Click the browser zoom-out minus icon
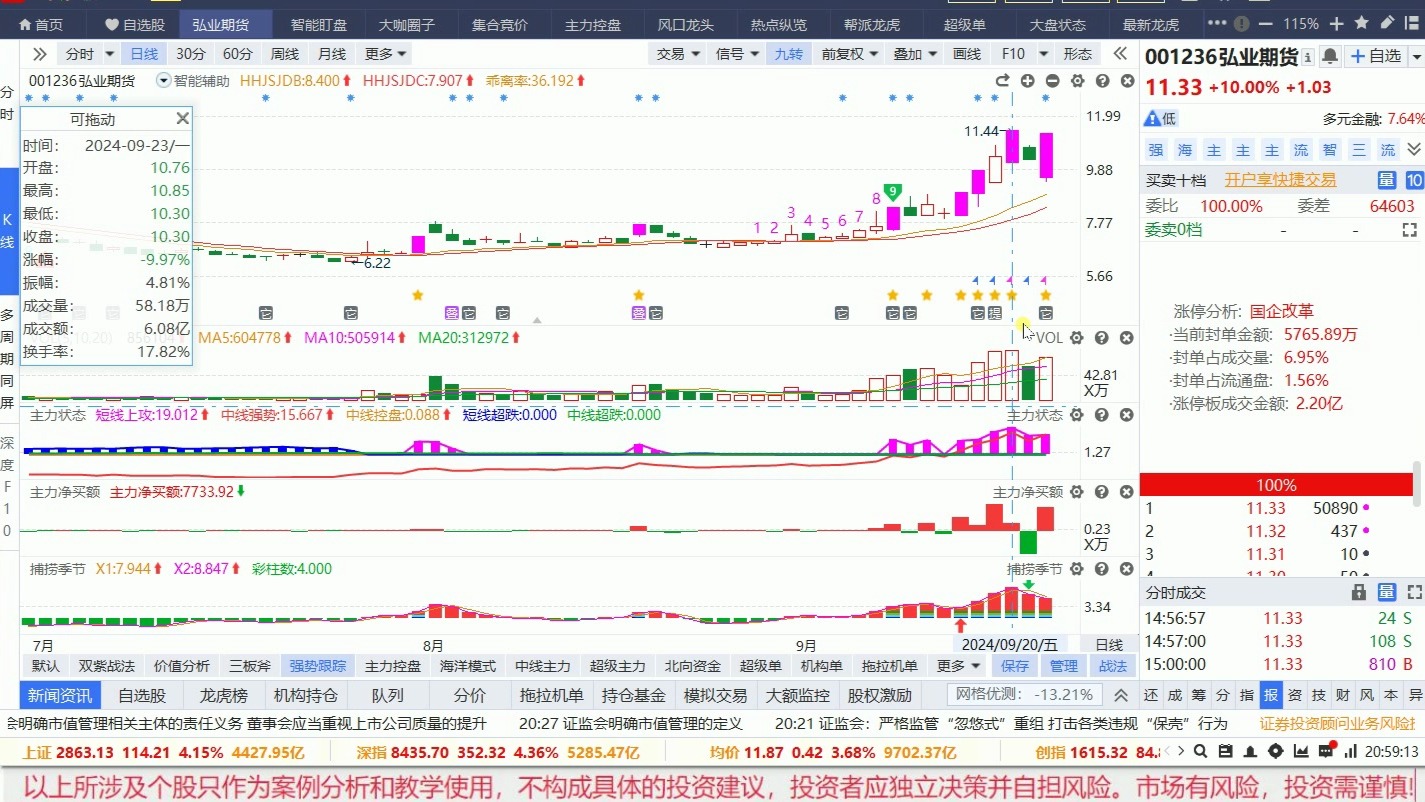This screenshot has width=1425, height=802. click(1268, 23)
